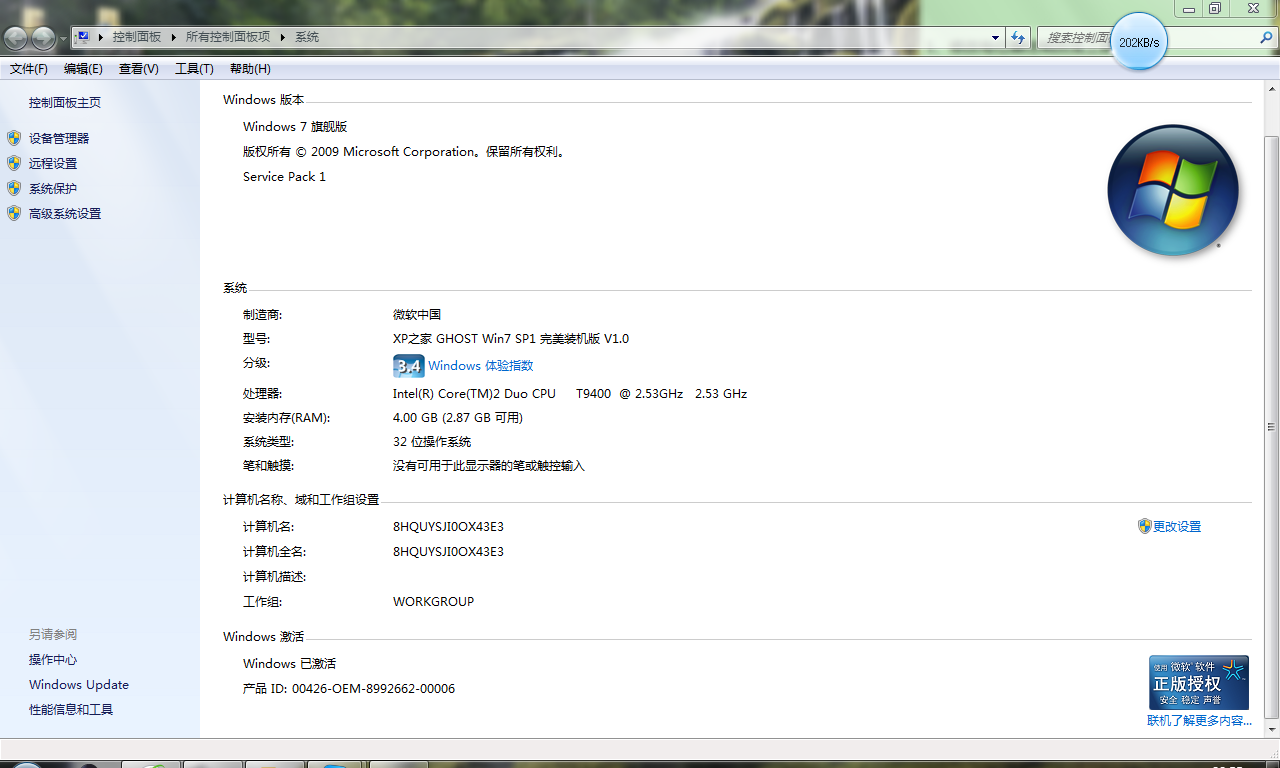Click the Windows 7 logo image
Viewport: 1280px width, 768px height.
click(1173, 190)
